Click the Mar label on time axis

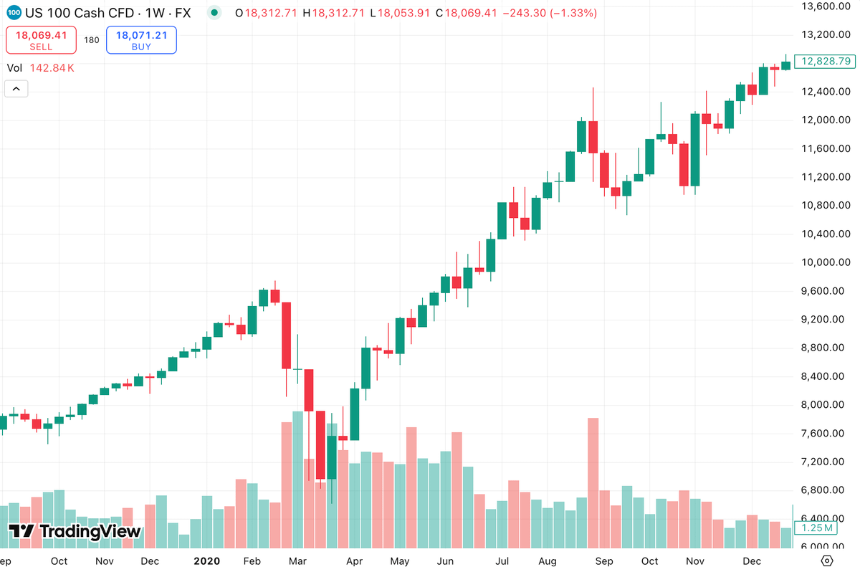[x=297, y=561]
